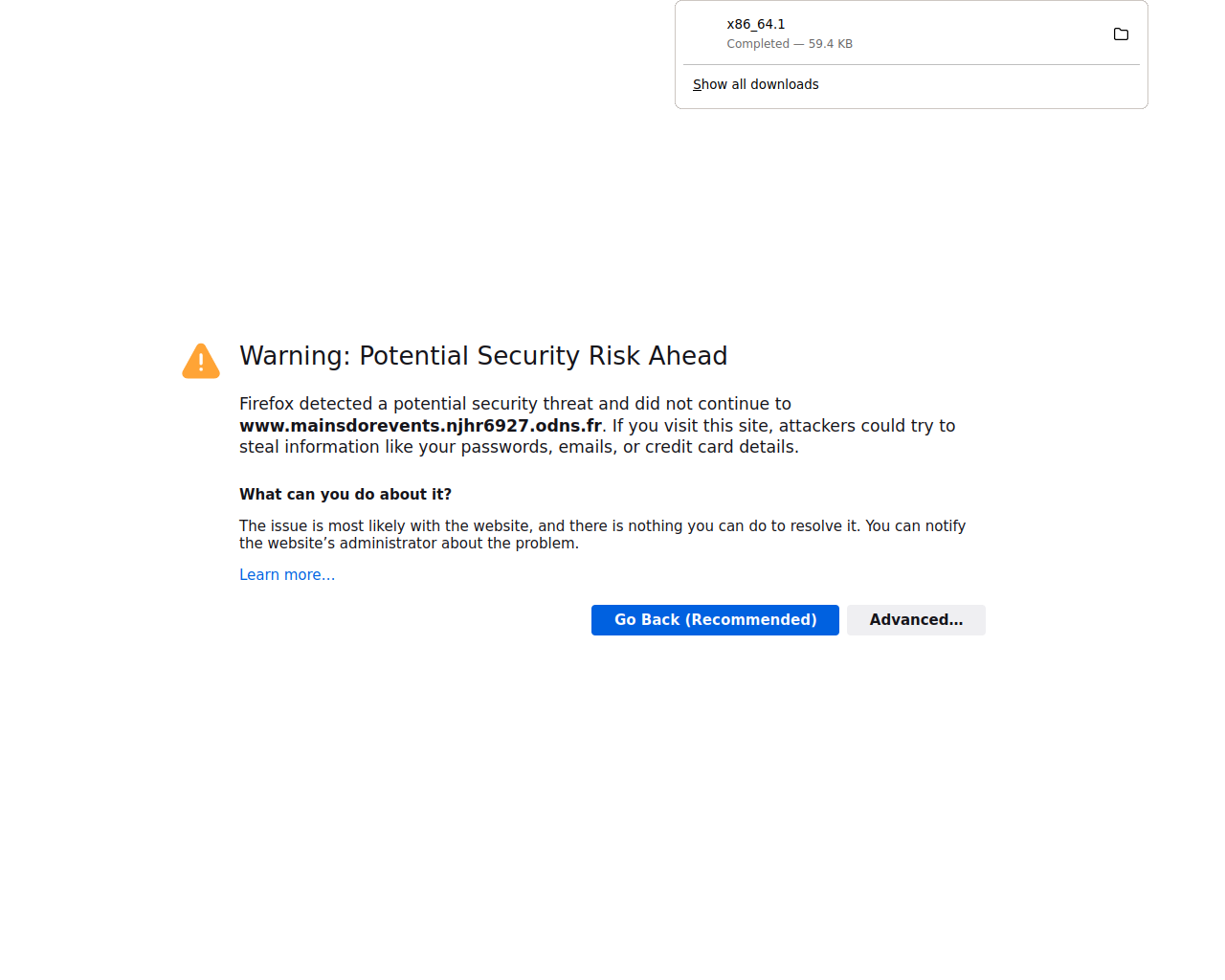Click the bold www.mainsdorevents.njhr6927.odns.fr domain text
The image size is (1225, 980).
point(420,426)
